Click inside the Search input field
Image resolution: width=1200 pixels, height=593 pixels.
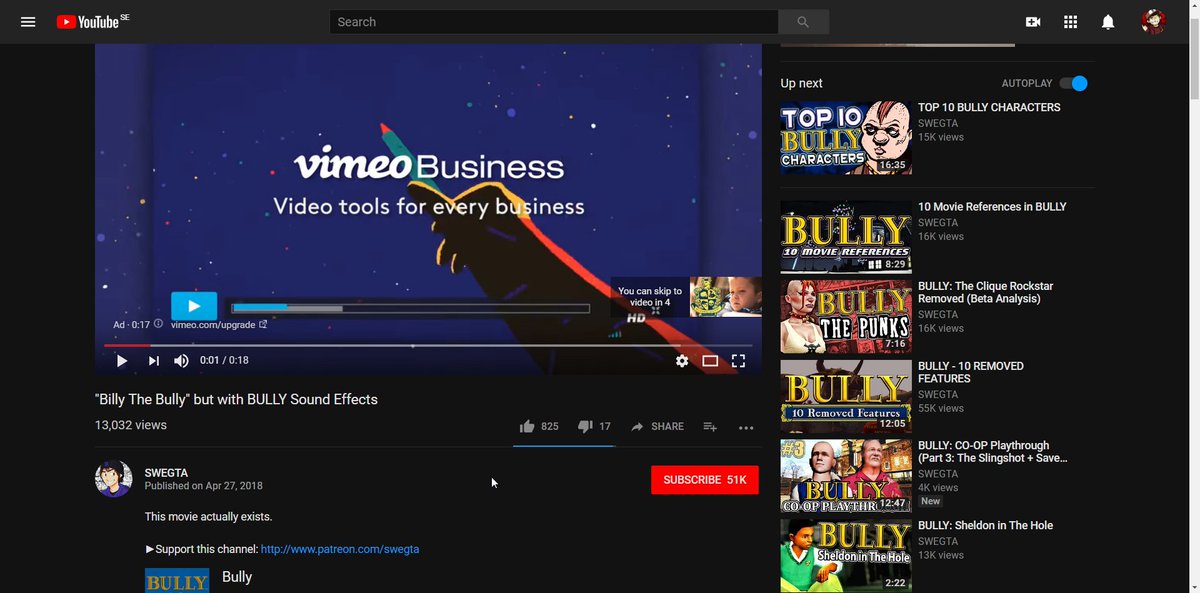coord(554,22)
